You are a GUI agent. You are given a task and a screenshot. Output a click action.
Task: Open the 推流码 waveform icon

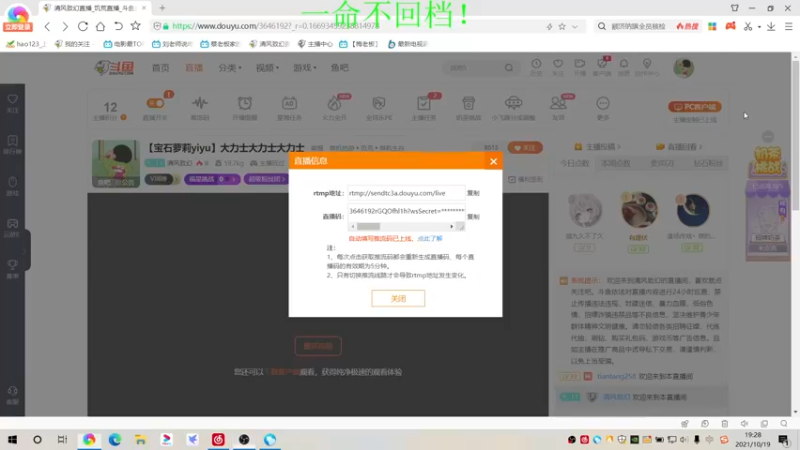tap(199, 104)
